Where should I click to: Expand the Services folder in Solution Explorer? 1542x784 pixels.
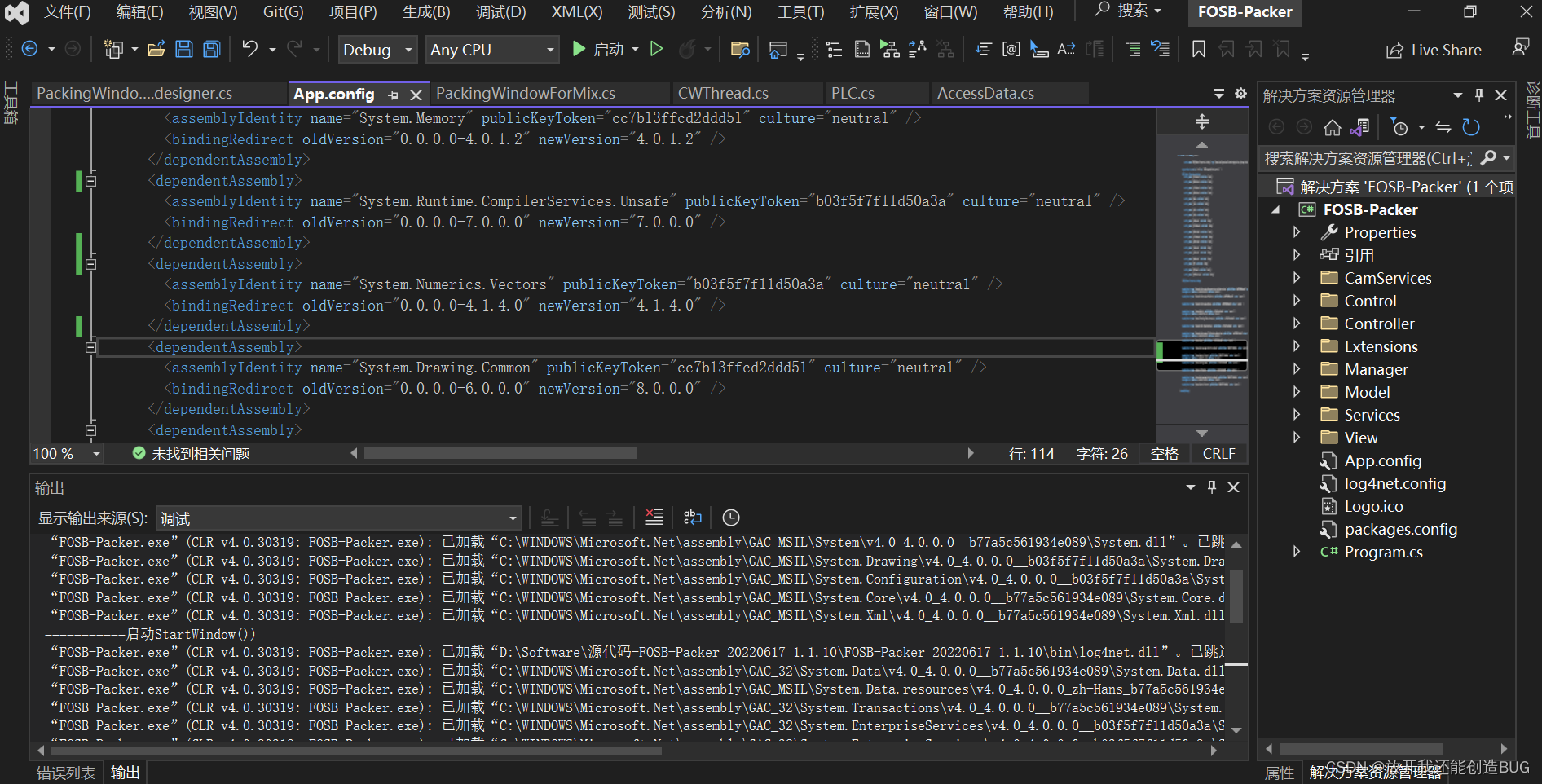tap(1297, 414)
